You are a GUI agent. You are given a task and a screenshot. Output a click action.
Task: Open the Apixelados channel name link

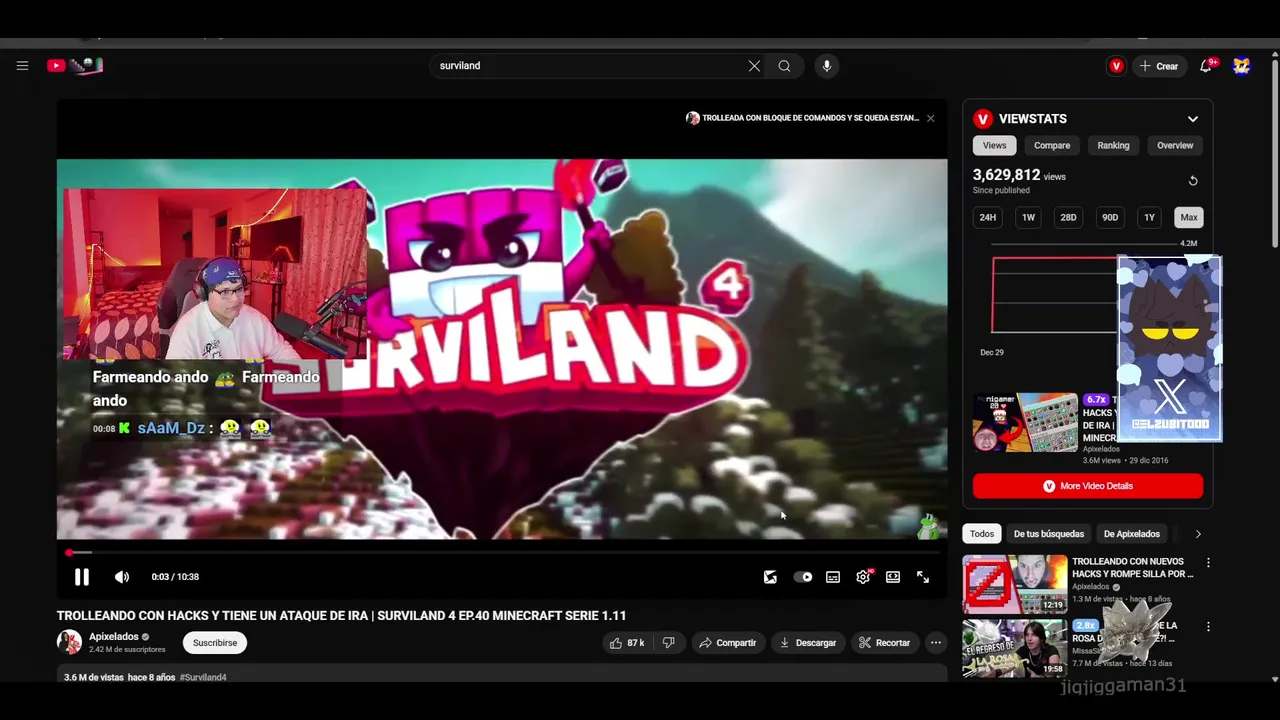coord(114,637)
